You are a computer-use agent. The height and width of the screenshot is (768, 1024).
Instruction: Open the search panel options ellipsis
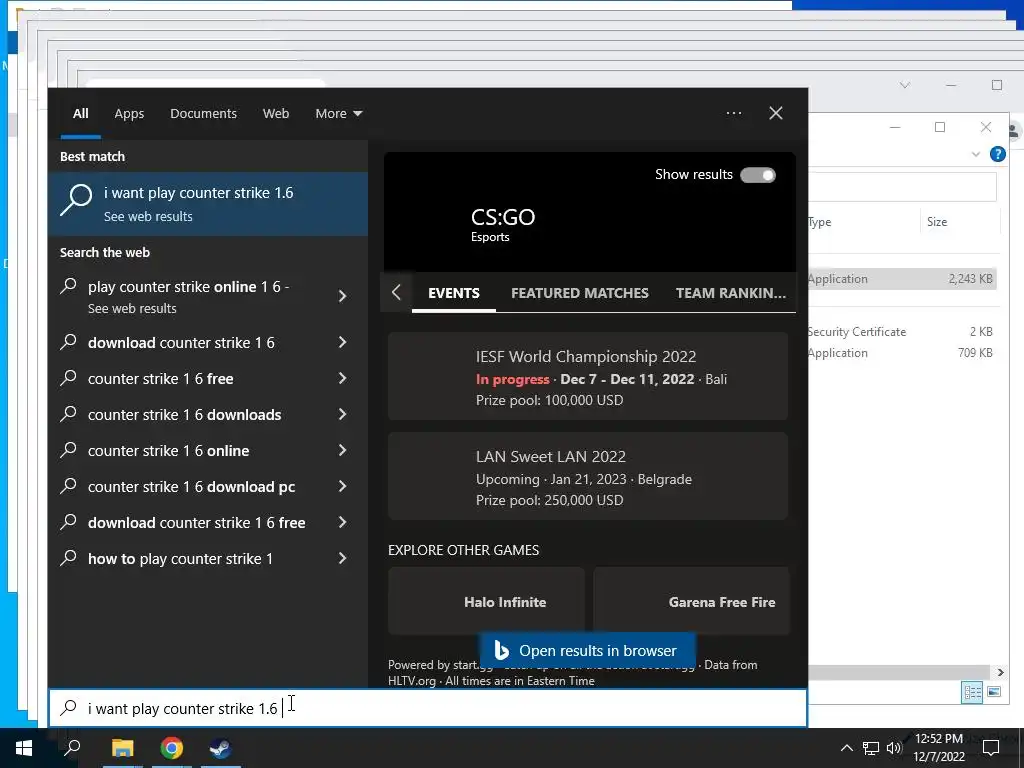pos(734,113)
